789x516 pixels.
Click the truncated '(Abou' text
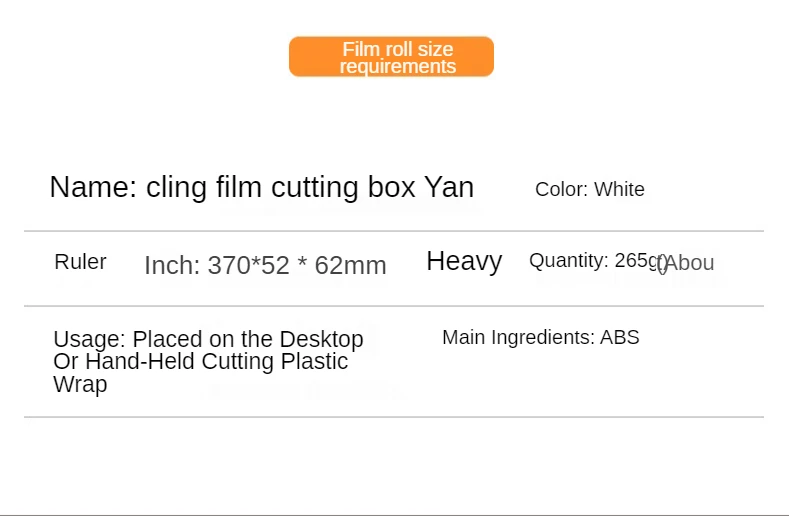point(690,263)
